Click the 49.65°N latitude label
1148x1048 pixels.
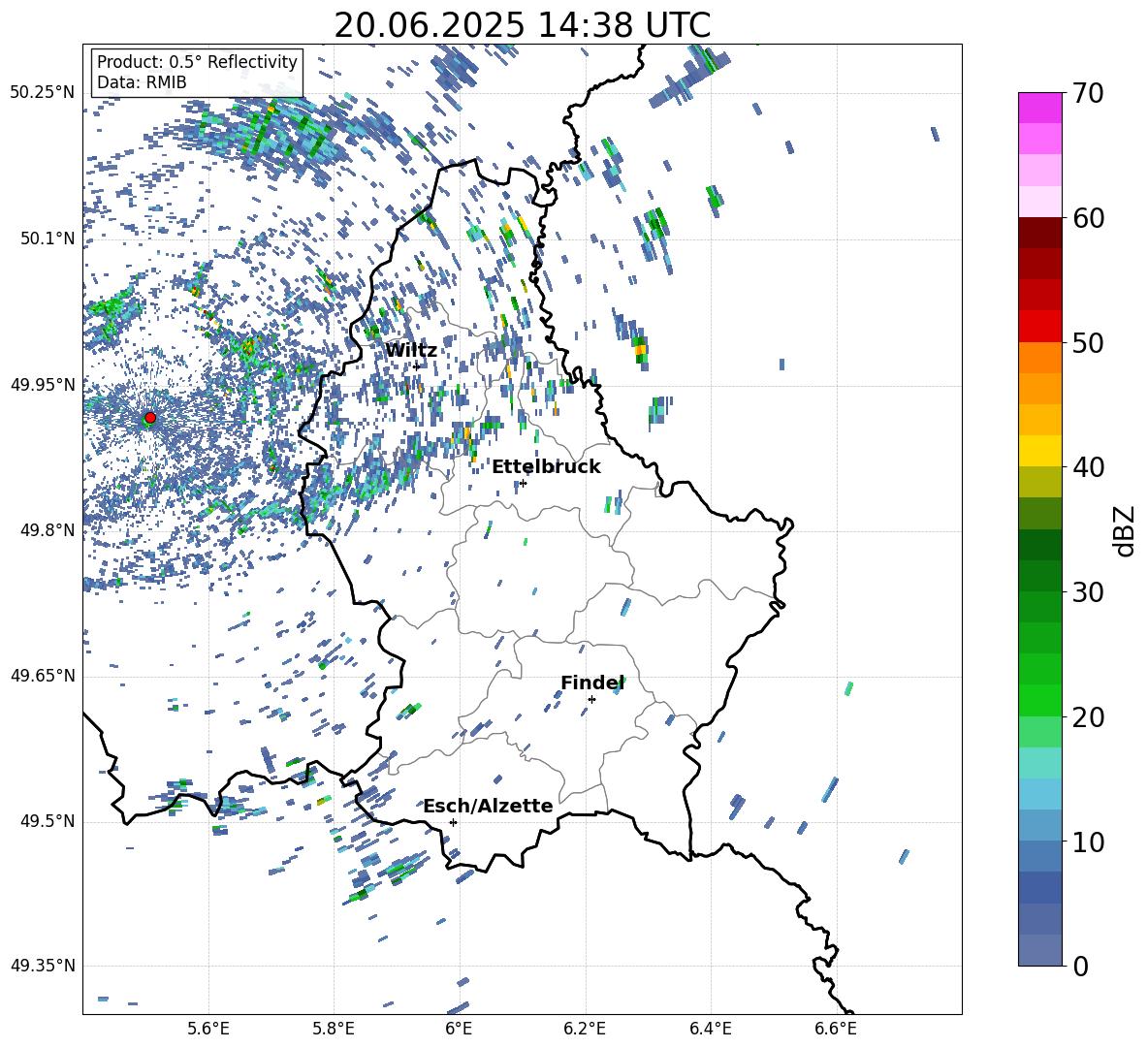43,676
